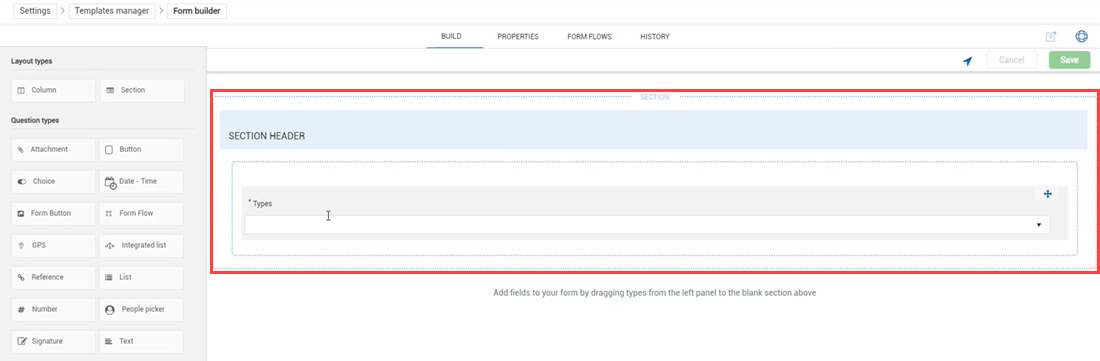The image size is (1100, 361).
Task: Add a Column layout type
Action: coord(53,90)
